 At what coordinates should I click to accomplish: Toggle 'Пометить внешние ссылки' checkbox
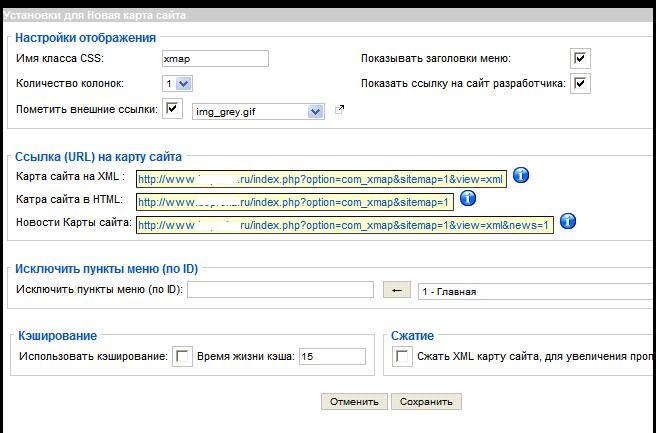173,108
